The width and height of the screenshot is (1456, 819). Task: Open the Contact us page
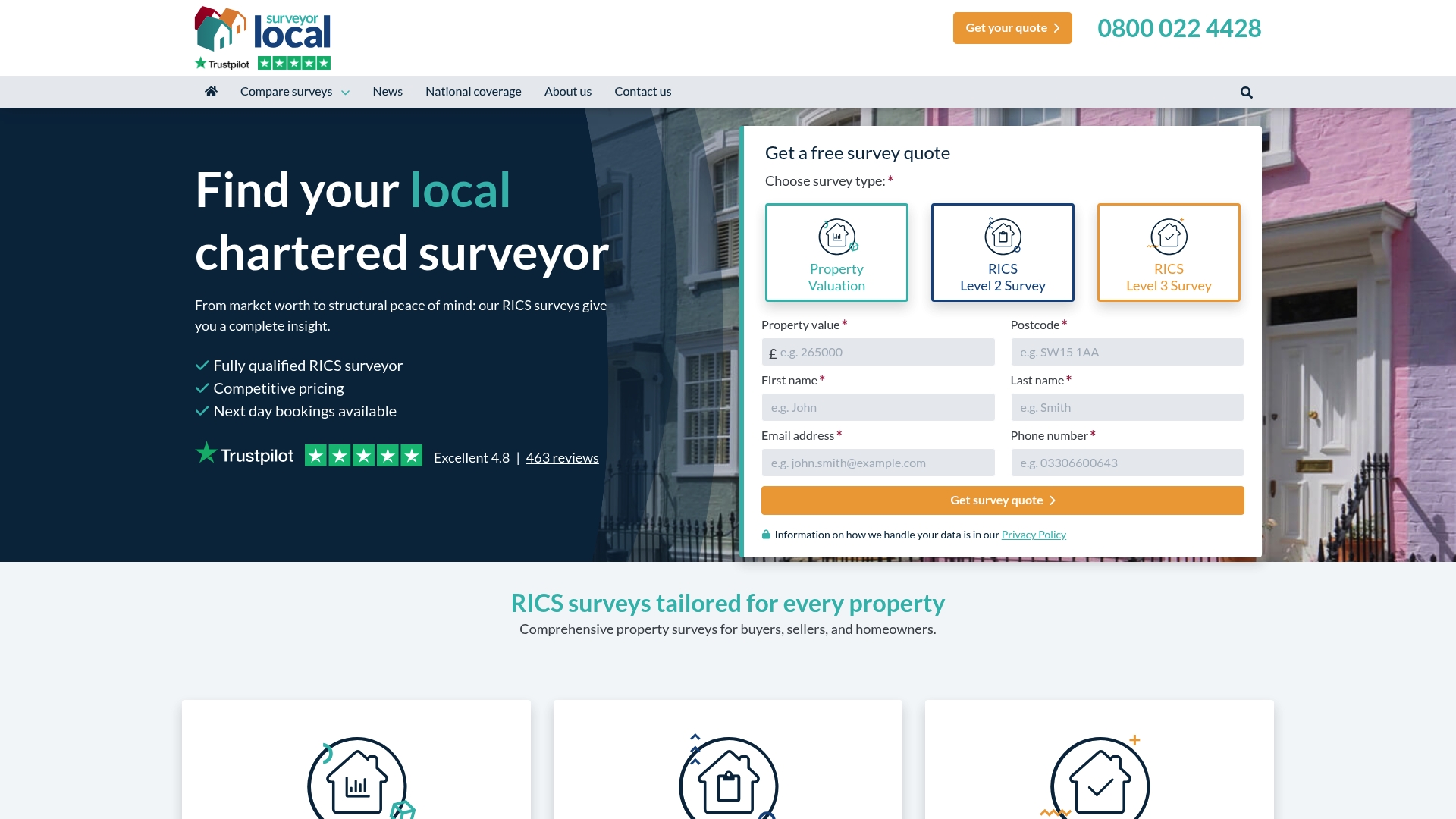pos(642,92)
